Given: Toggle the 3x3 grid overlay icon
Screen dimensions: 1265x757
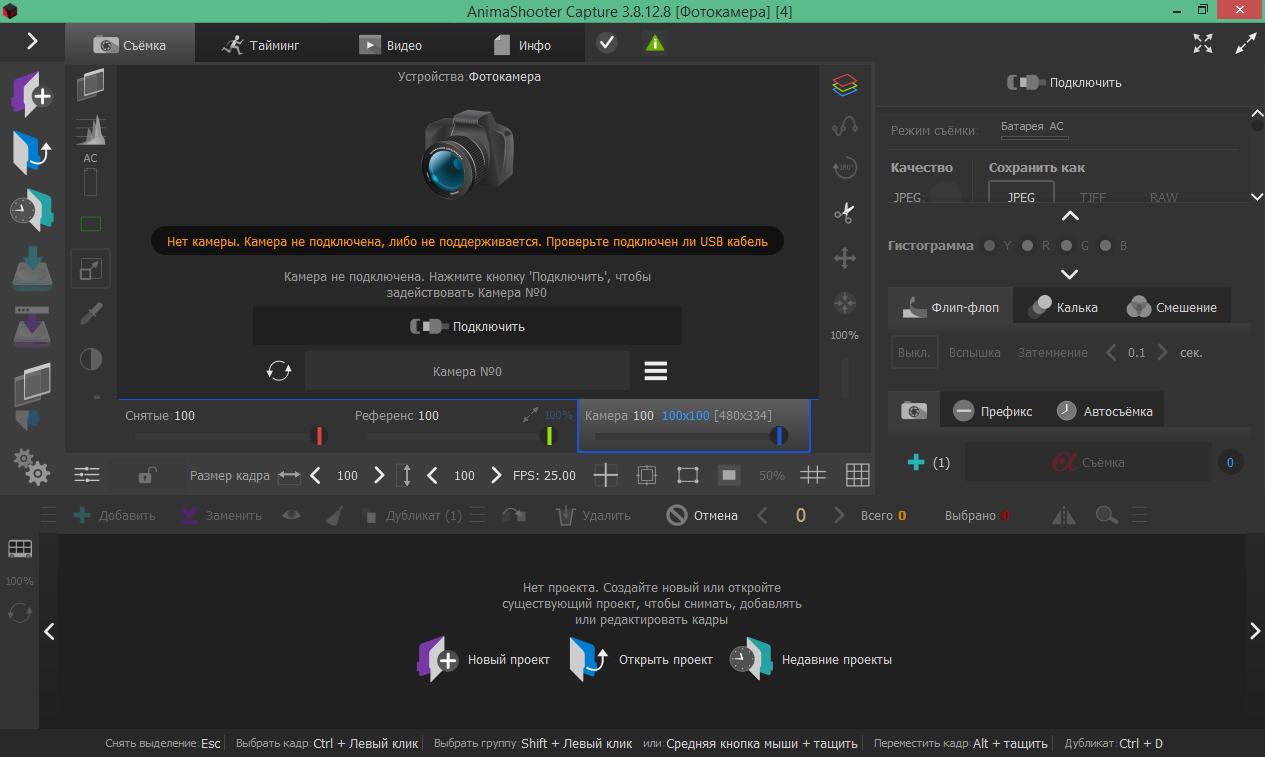Looking at the screenshot, I should pyautogui.click(x=857, y=475).
